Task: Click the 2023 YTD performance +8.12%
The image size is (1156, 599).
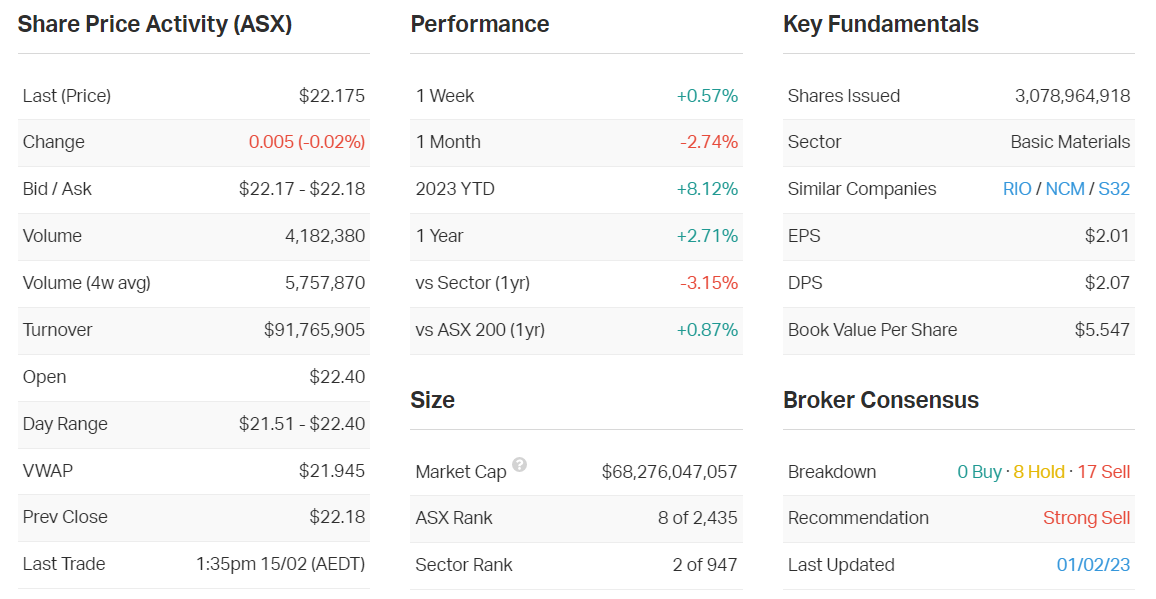Action: pos(707,189)
